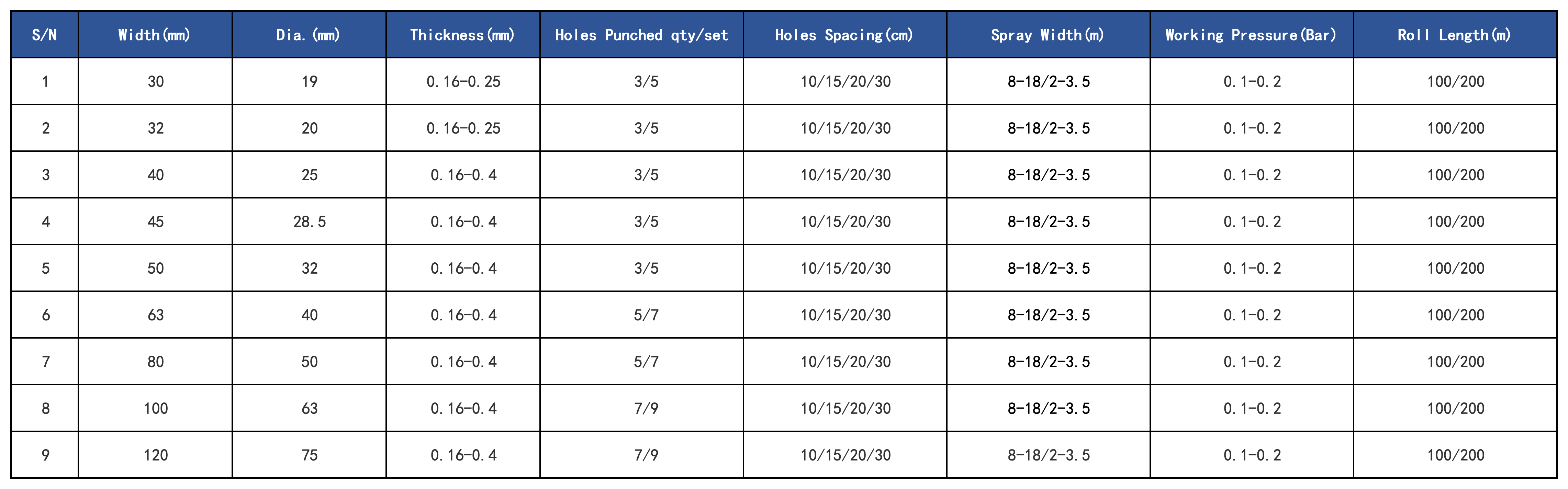Select the width 100 cell in row 8
This screenshot has width=1568, height=489.
155,408
